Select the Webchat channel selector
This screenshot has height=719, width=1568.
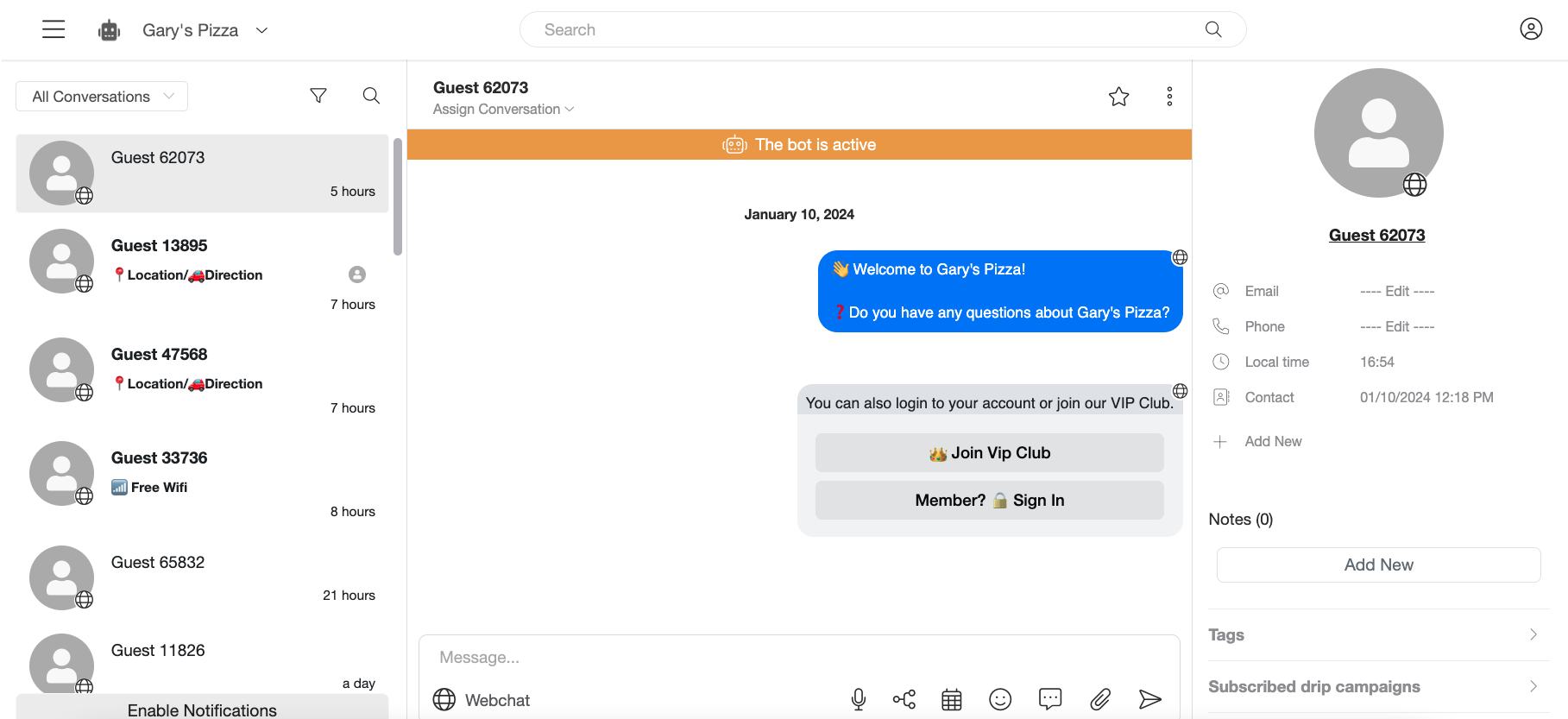(x=482, y=700)
